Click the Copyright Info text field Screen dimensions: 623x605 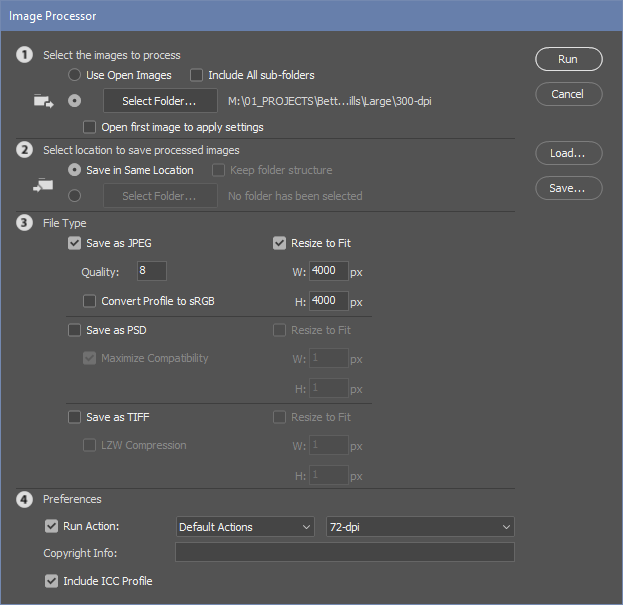344,553
